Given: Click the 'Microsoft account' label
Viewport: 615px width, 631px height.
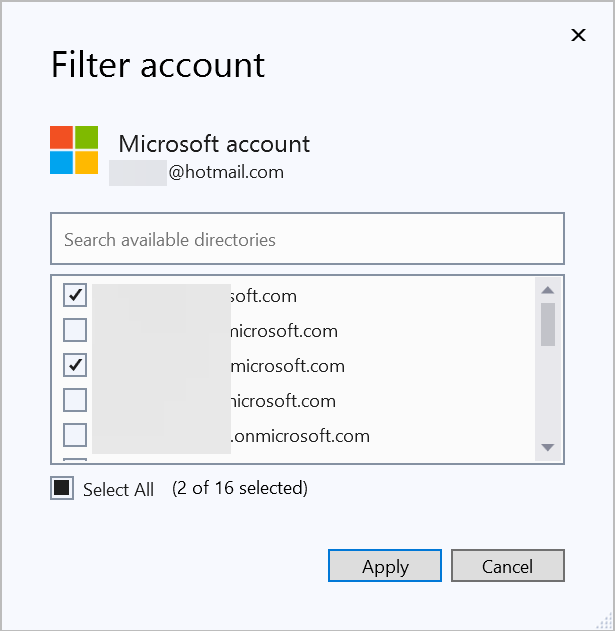Looking at the screenshot, I should (214, 144).
